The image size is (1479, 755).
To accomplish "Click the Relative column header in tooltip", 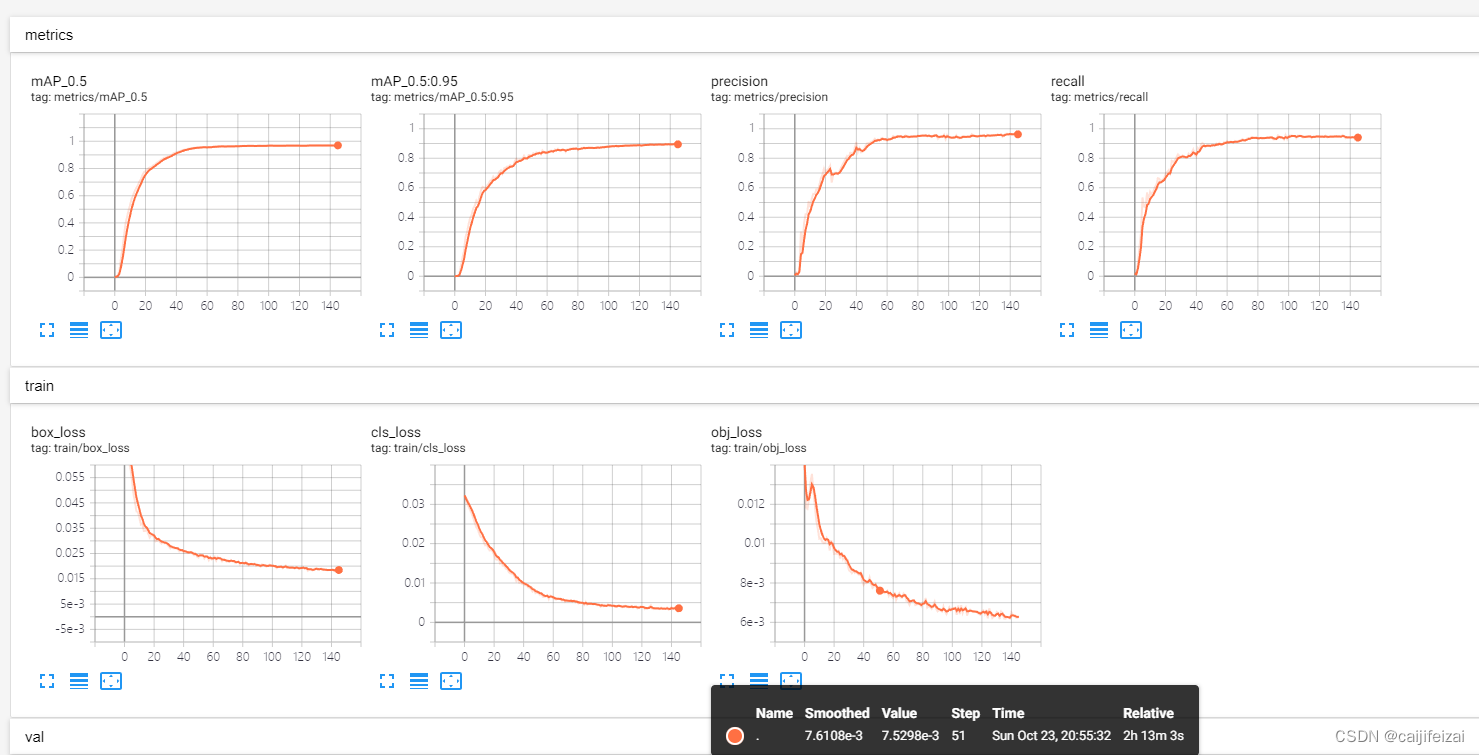I will 1148,713.
